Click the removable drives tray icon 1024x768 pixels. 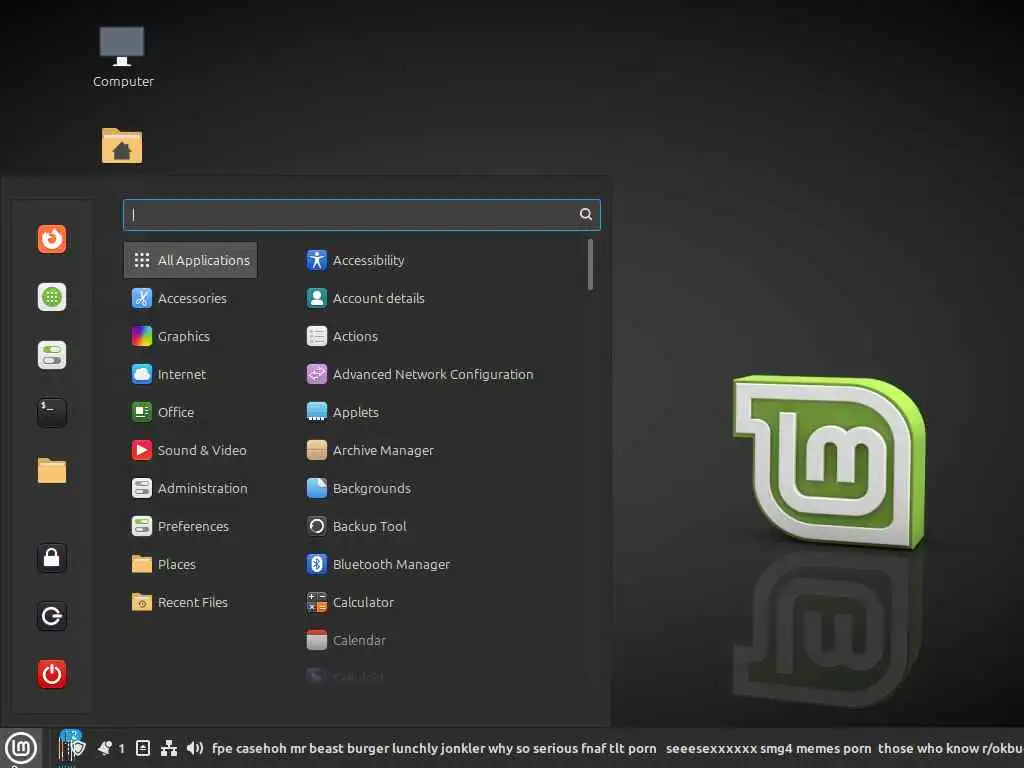[143, 748]
